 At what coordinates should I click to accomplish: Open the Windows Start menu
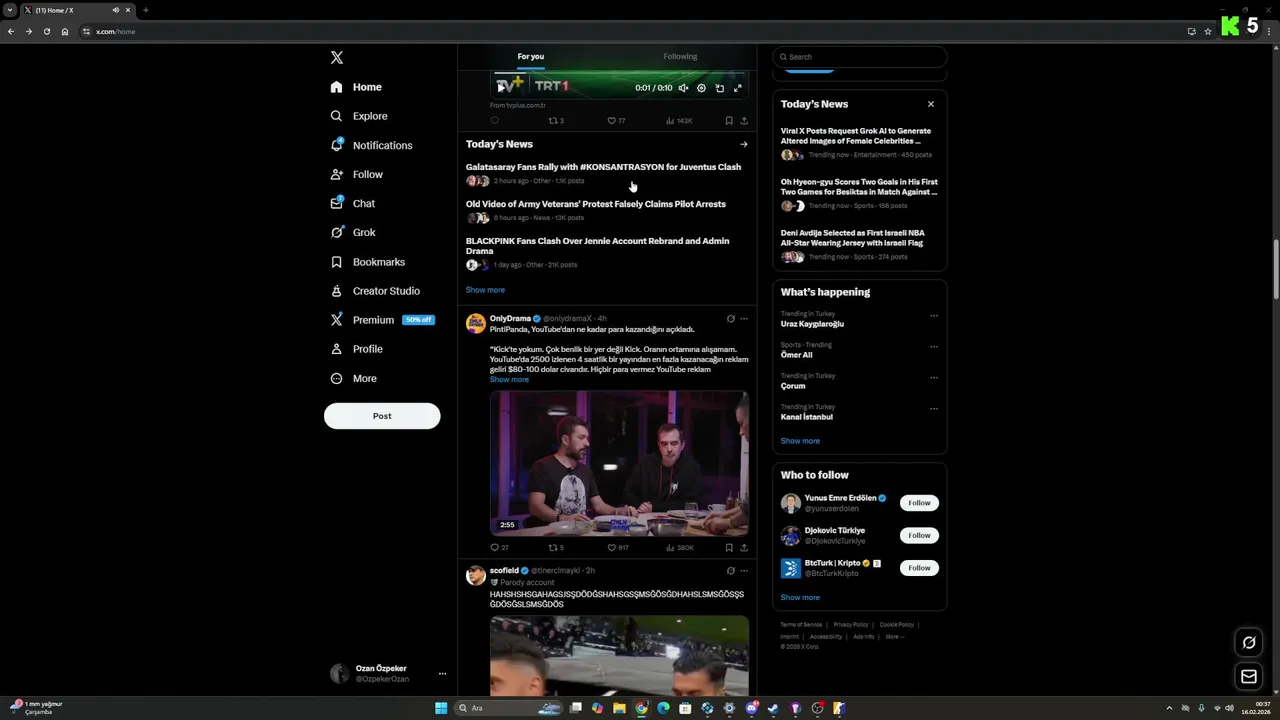pos(441,708)
